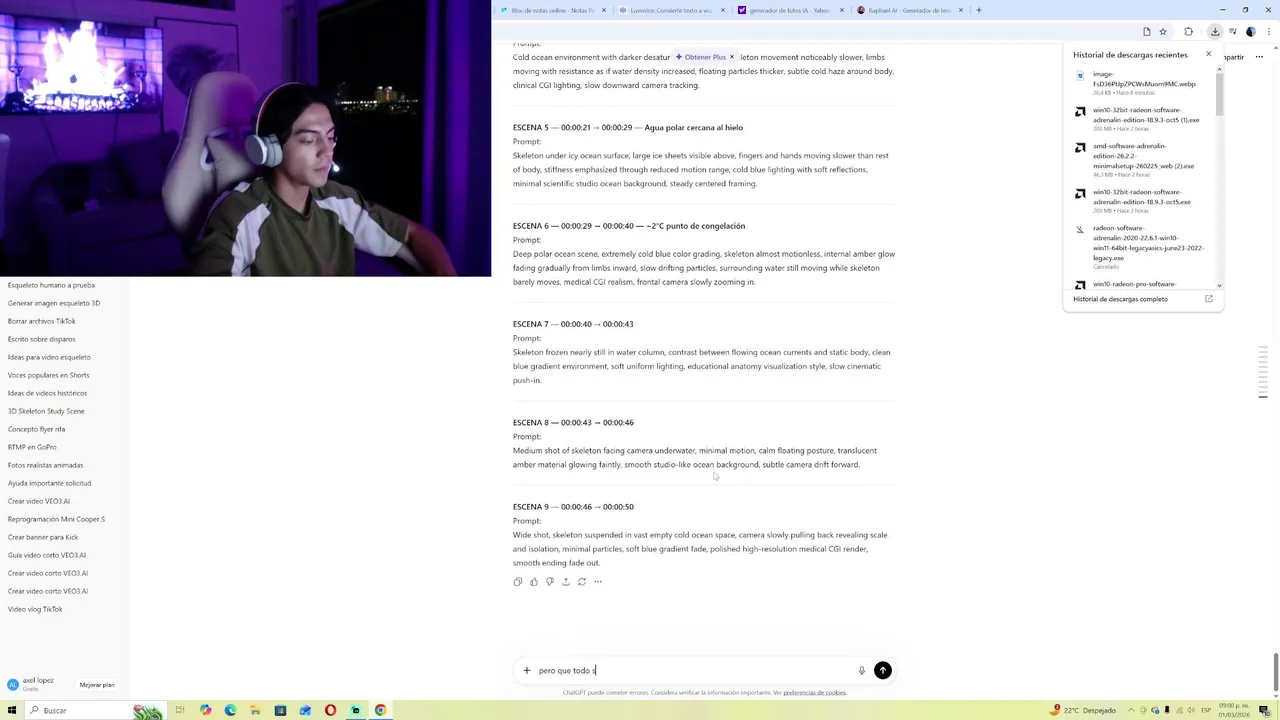Open chat Crear video VEO3.AI
1280x720 pixels.
point(39,501)
